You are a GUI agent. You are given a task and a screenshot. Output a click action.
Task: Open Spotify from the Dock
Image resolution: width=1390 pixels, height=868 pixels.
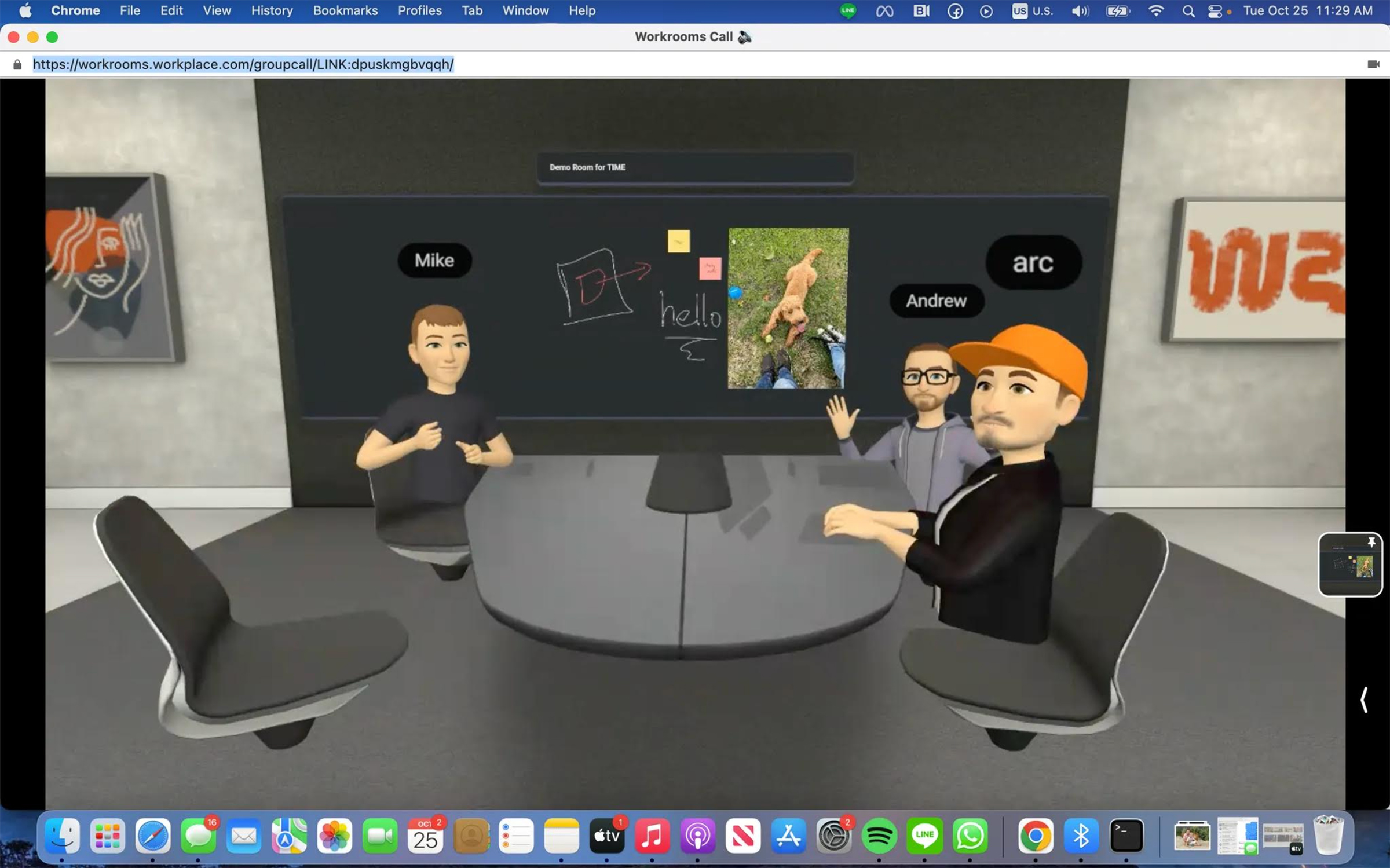(x=879, y=836)
